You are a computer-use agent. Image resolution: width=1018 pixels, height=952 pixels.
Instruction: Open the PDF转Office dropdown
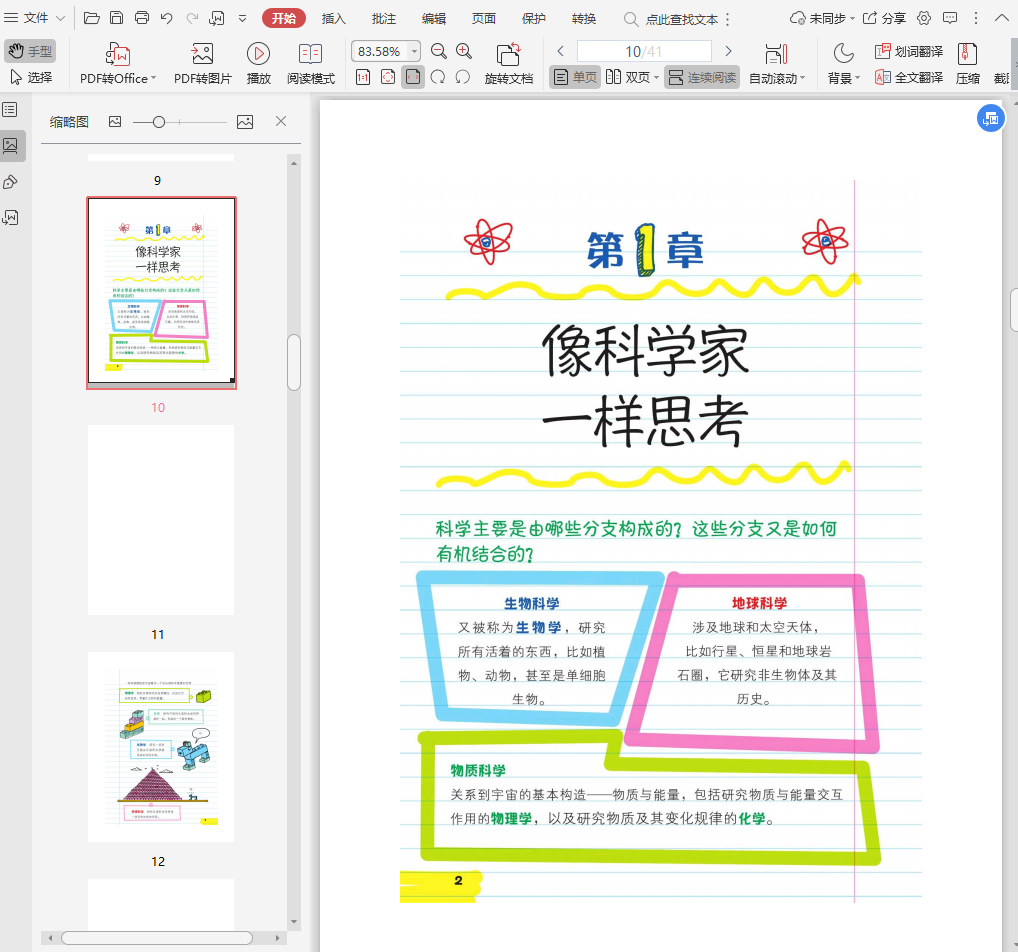tap(118, 63)
